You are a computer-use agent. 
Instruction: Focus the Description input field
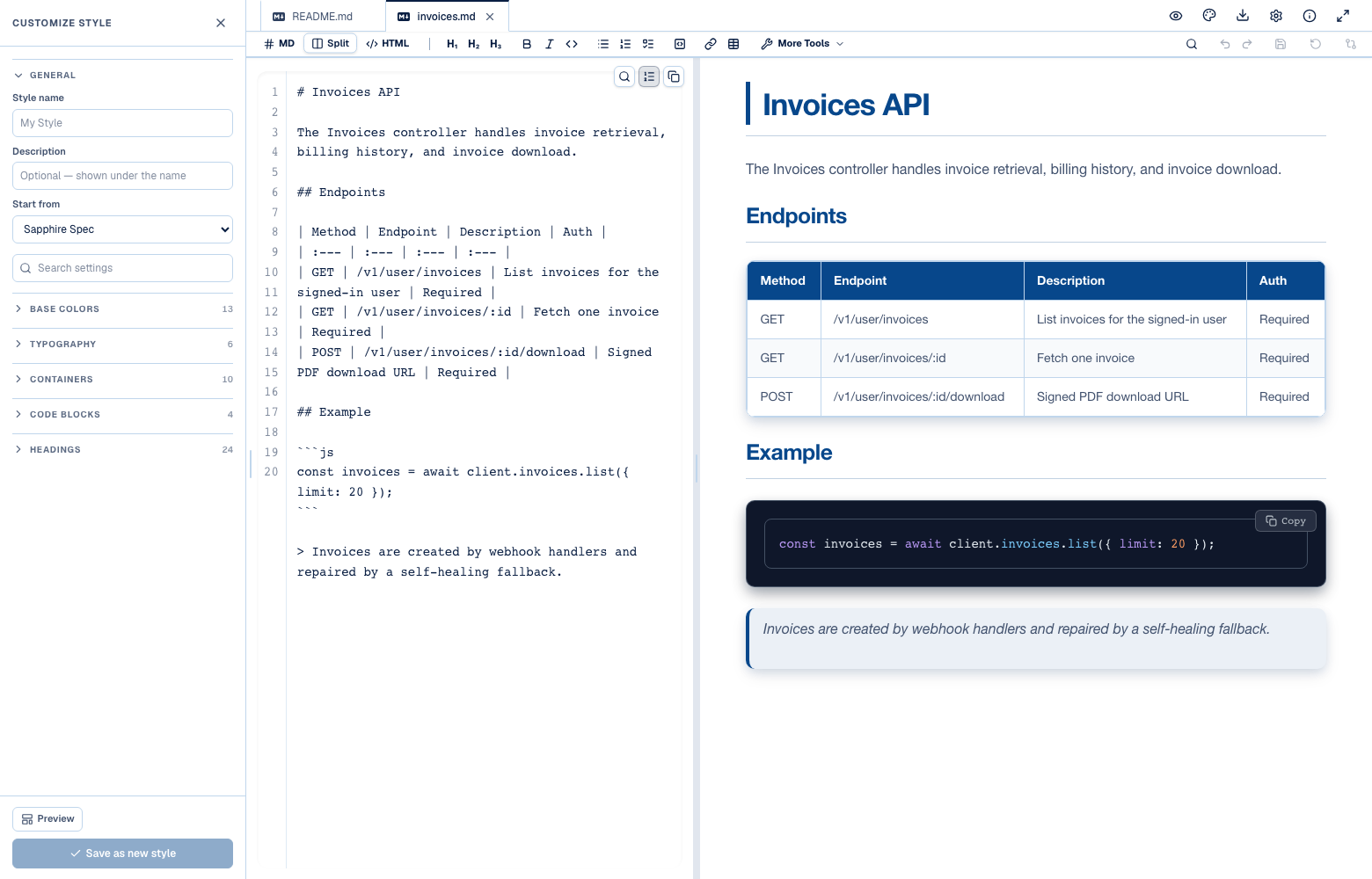tap(122, 176)
